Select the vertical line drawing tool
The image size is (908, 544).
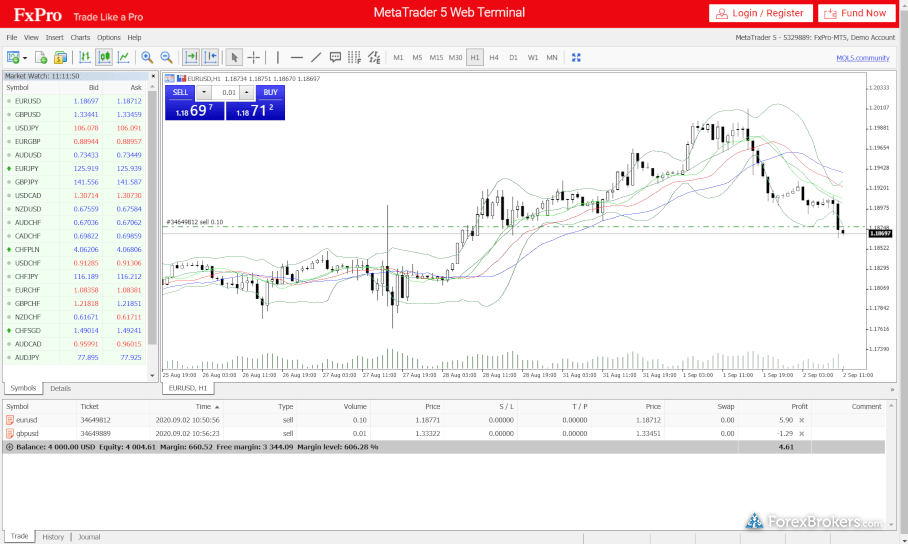(x=278, y=57)
